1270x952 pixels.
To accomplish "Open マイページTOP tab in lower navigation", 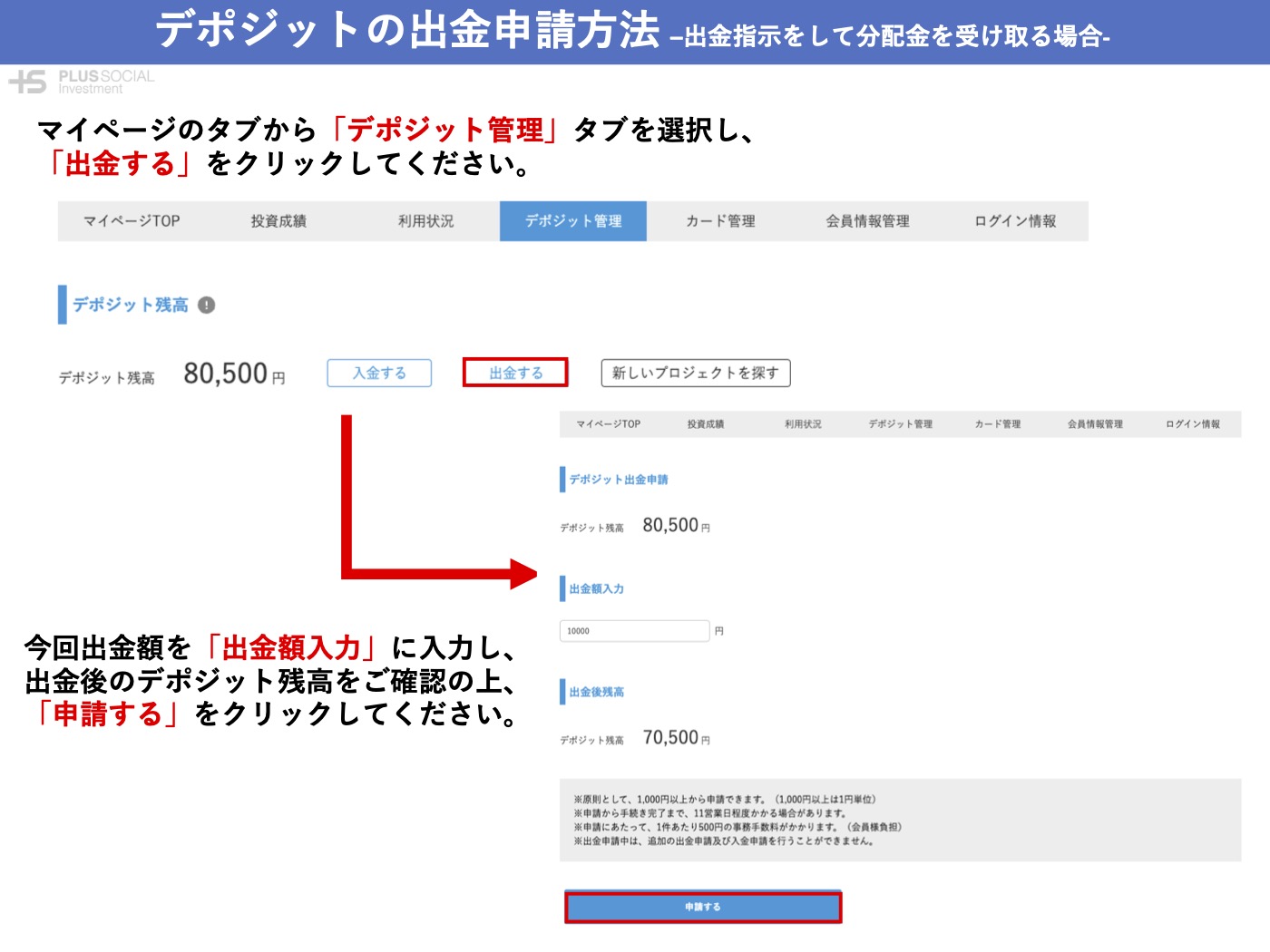I will click(x=609, y=424).
